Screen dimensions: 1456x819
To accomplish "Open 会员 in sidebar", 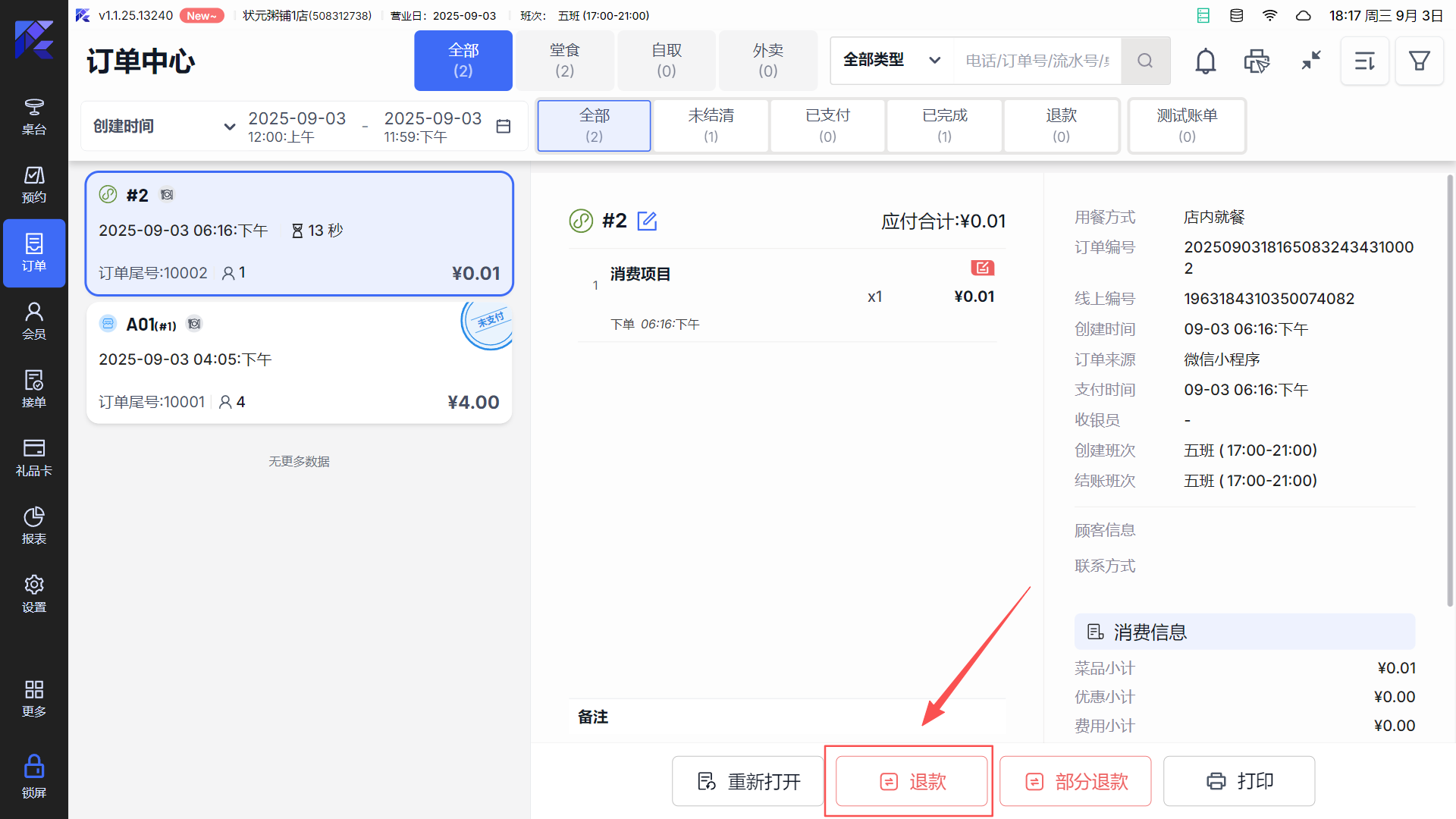I will [34, 321].
